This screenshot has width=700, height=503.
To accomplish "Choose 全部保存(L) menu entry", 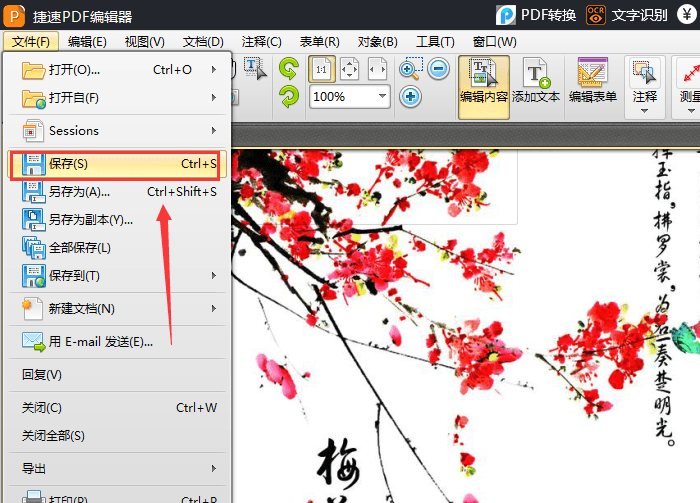I will tap(117, 248).
